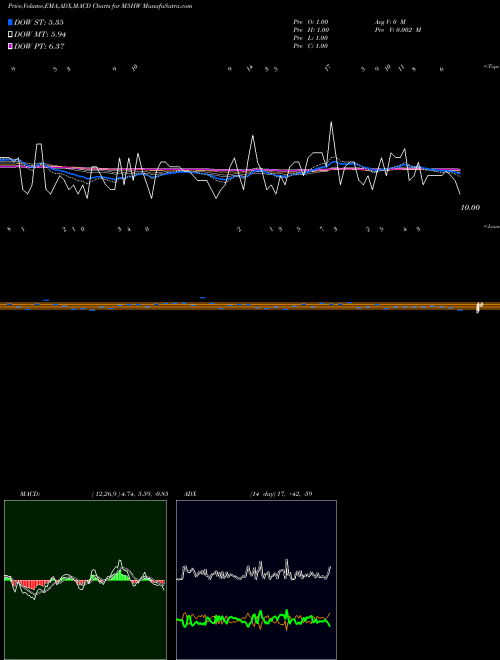This screenshot has width=500, height=660.
Task: Click the white DOW MT color swatch
Action: (x=10, y=35)
